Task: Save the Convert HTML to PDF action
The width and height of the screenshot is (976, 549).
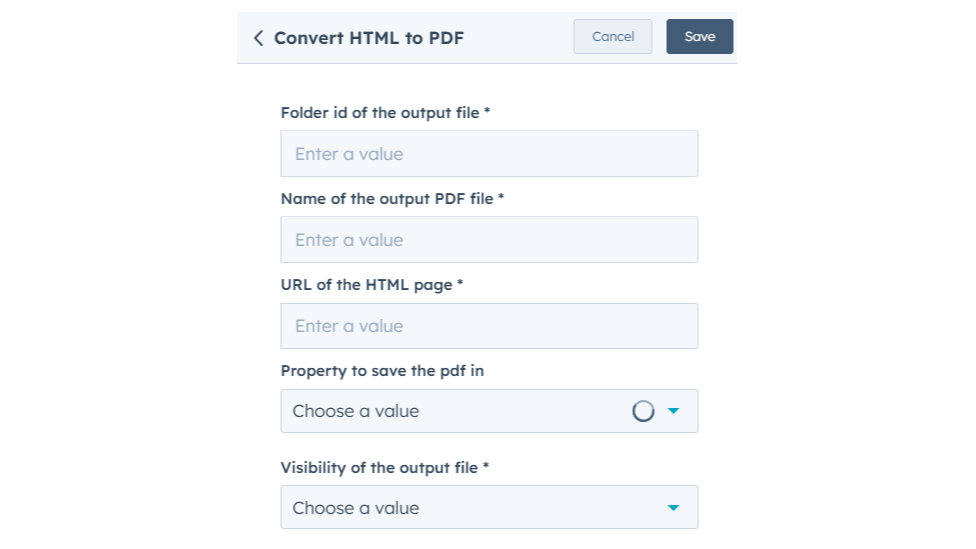Action: pos(699,37)
